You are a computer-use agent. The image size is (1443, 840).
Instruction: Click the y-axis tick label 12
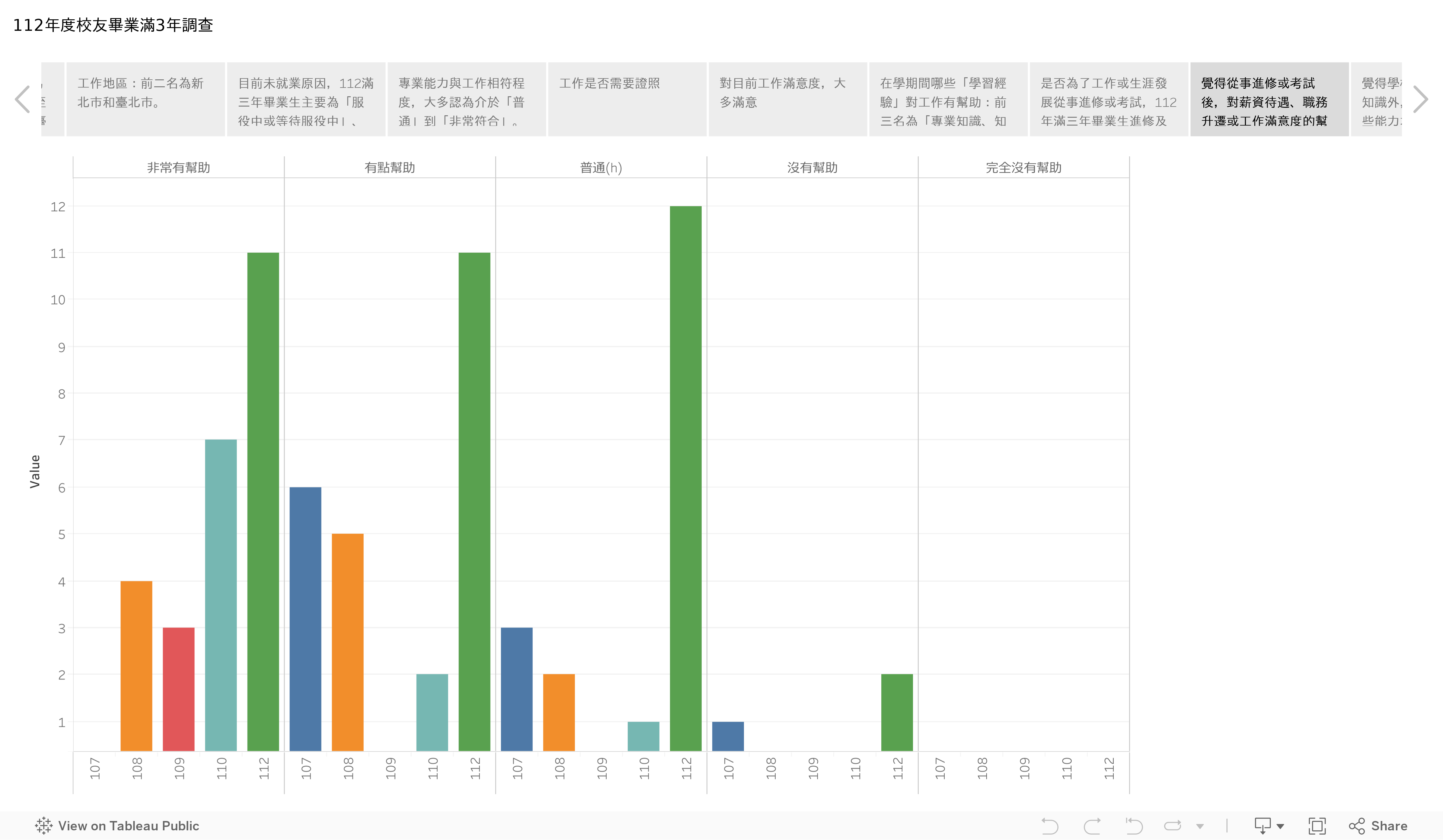pos(58,207)
